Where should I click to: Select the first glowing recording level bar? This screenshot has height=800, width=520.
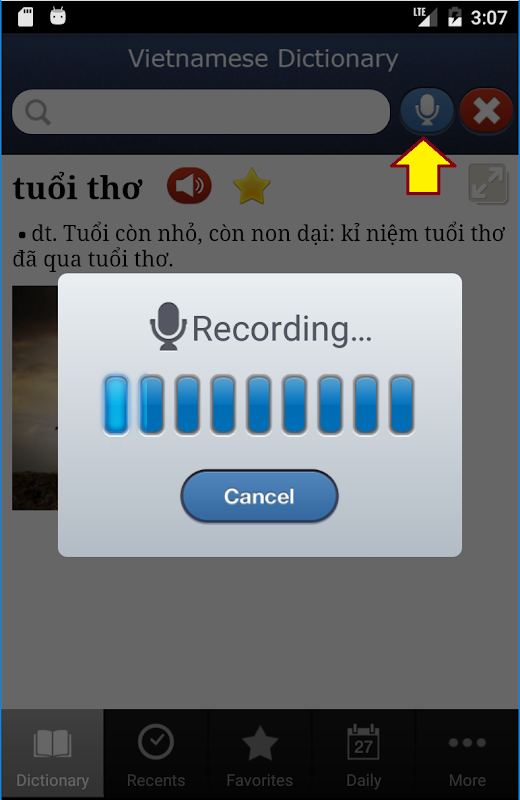point(116,405)
